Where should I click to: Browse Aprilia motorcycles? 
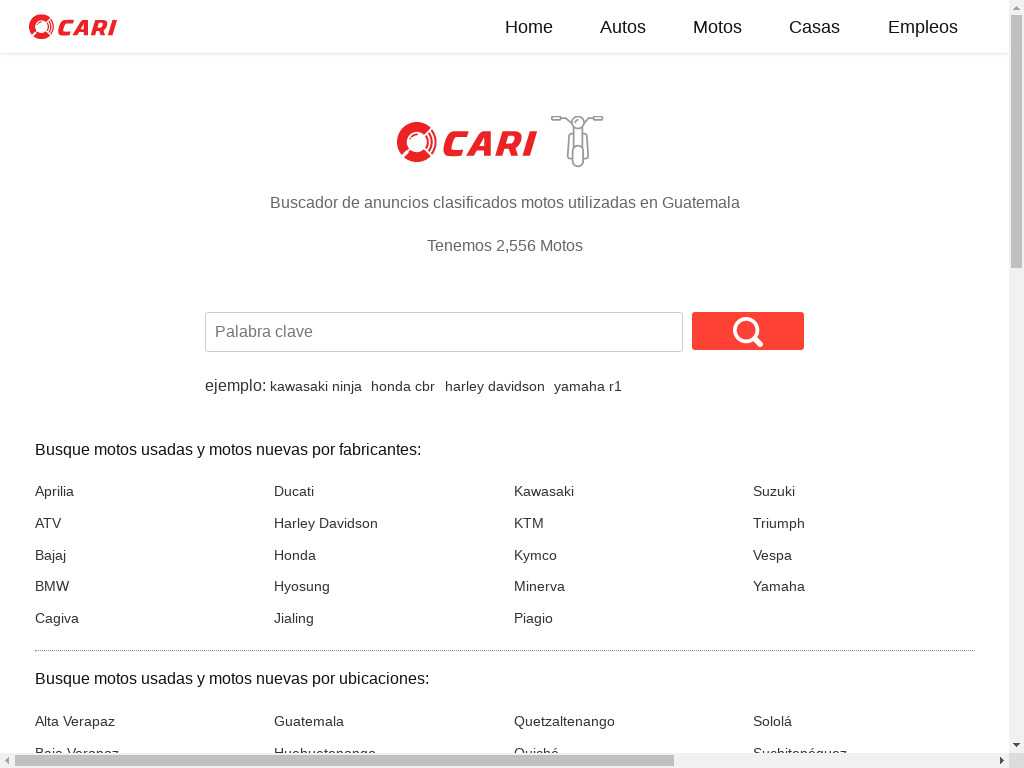tap(54, 491)
